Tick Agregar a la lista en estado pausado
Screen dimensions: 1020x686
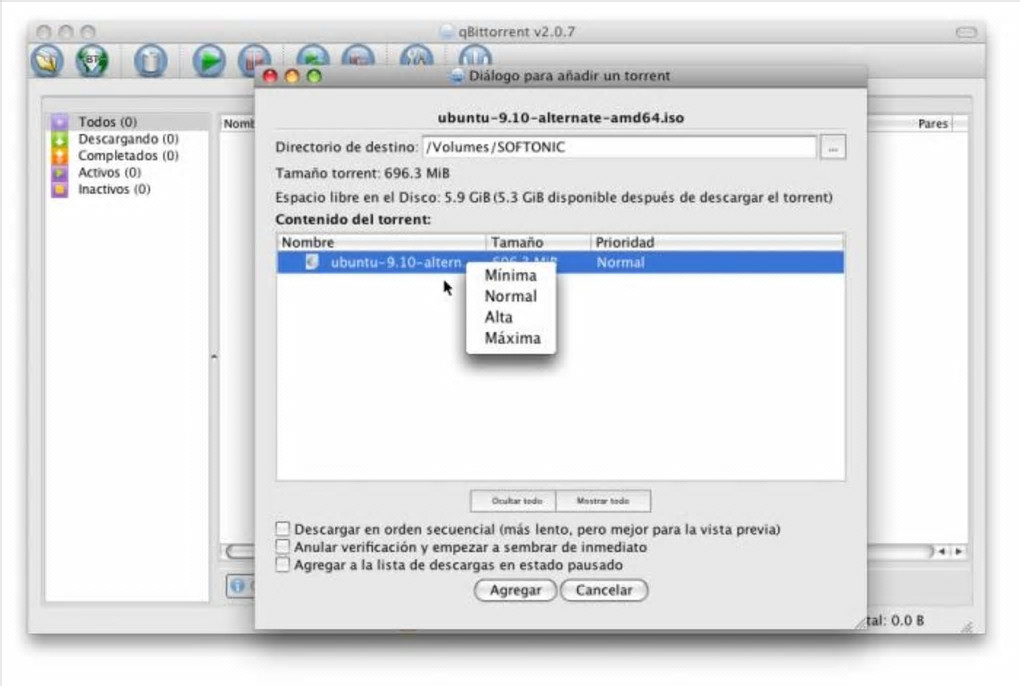(x=282, y=564)
